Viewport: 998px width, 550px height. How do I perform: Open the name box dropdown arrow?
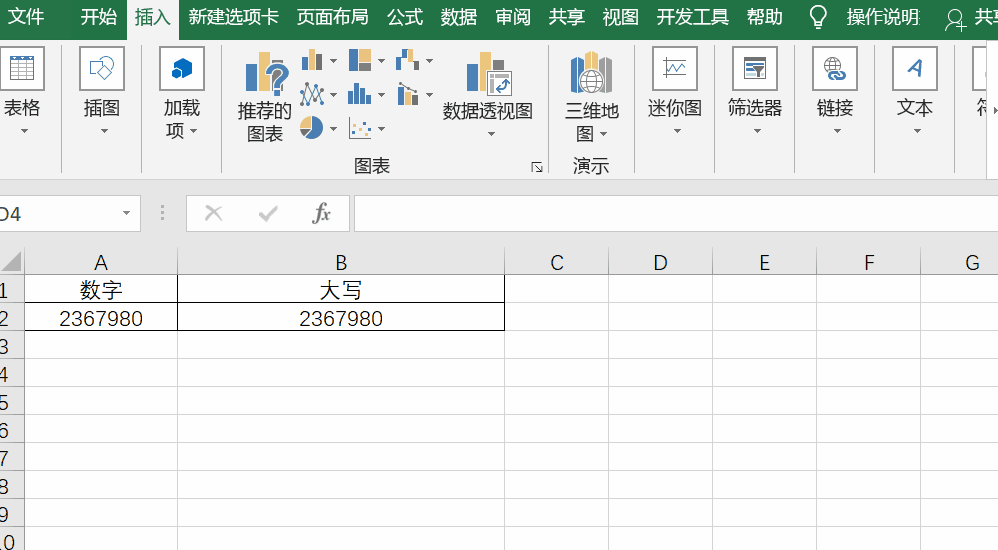(x=127, y=213)
